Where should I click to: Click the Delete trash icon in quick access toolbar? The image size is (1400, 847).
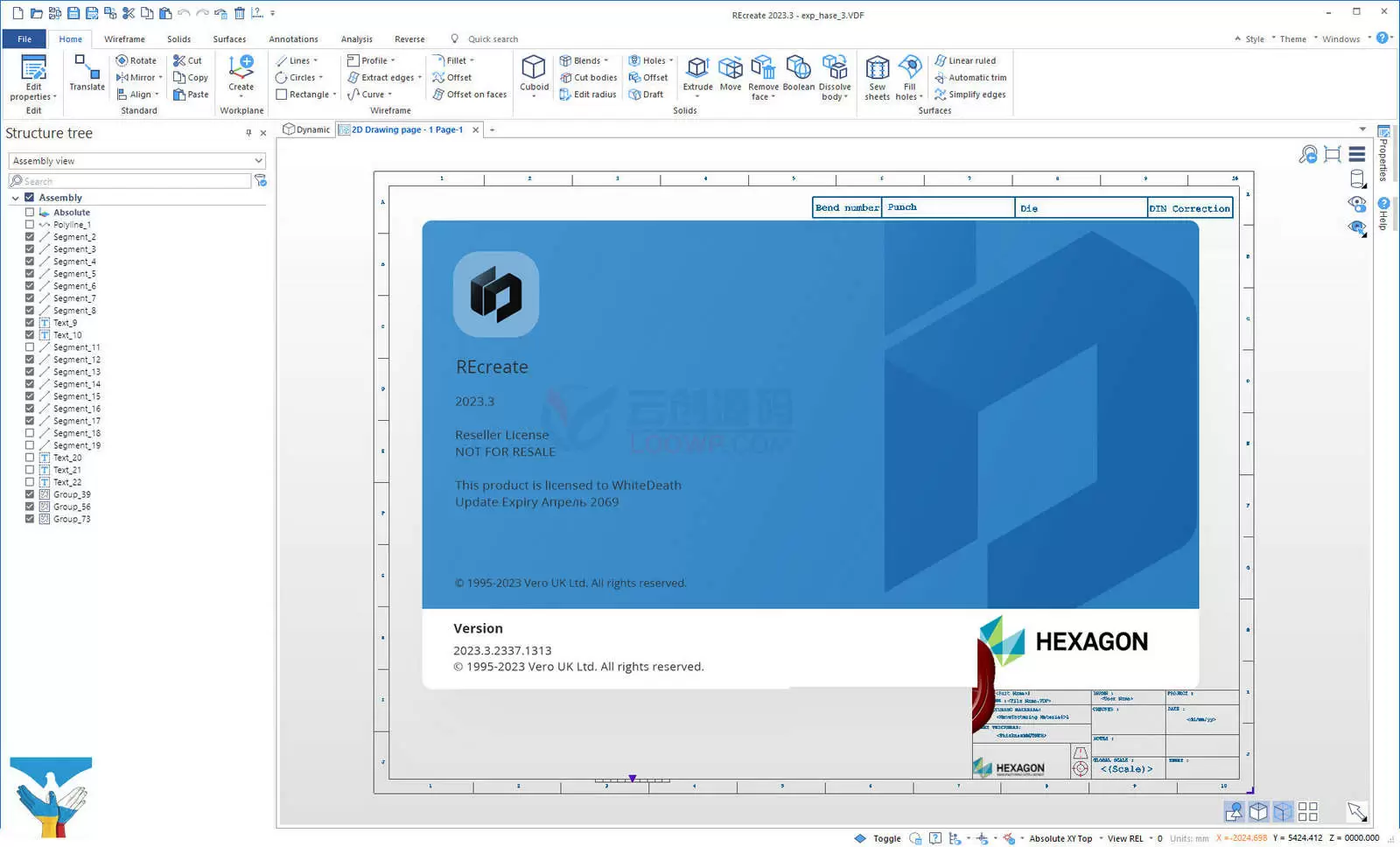[240, 13]
